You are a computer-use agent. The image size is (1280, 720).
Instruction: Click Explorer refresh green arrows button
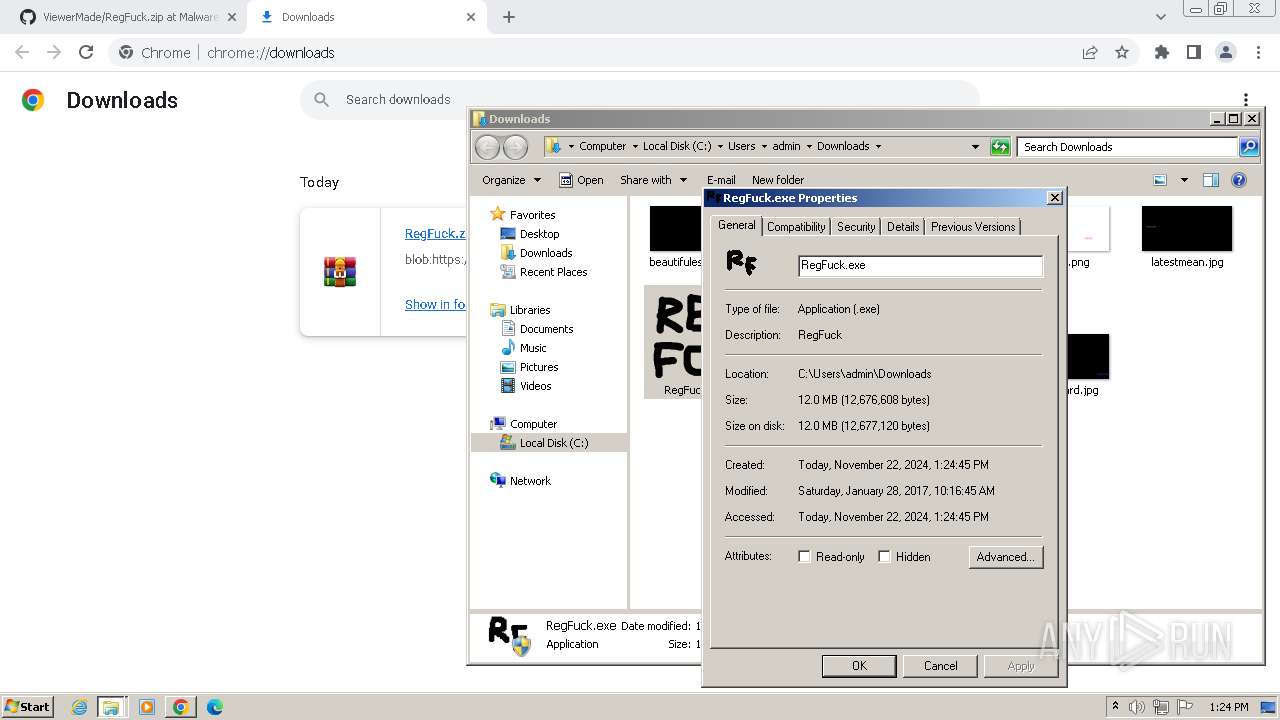[x=1000, y=147]
